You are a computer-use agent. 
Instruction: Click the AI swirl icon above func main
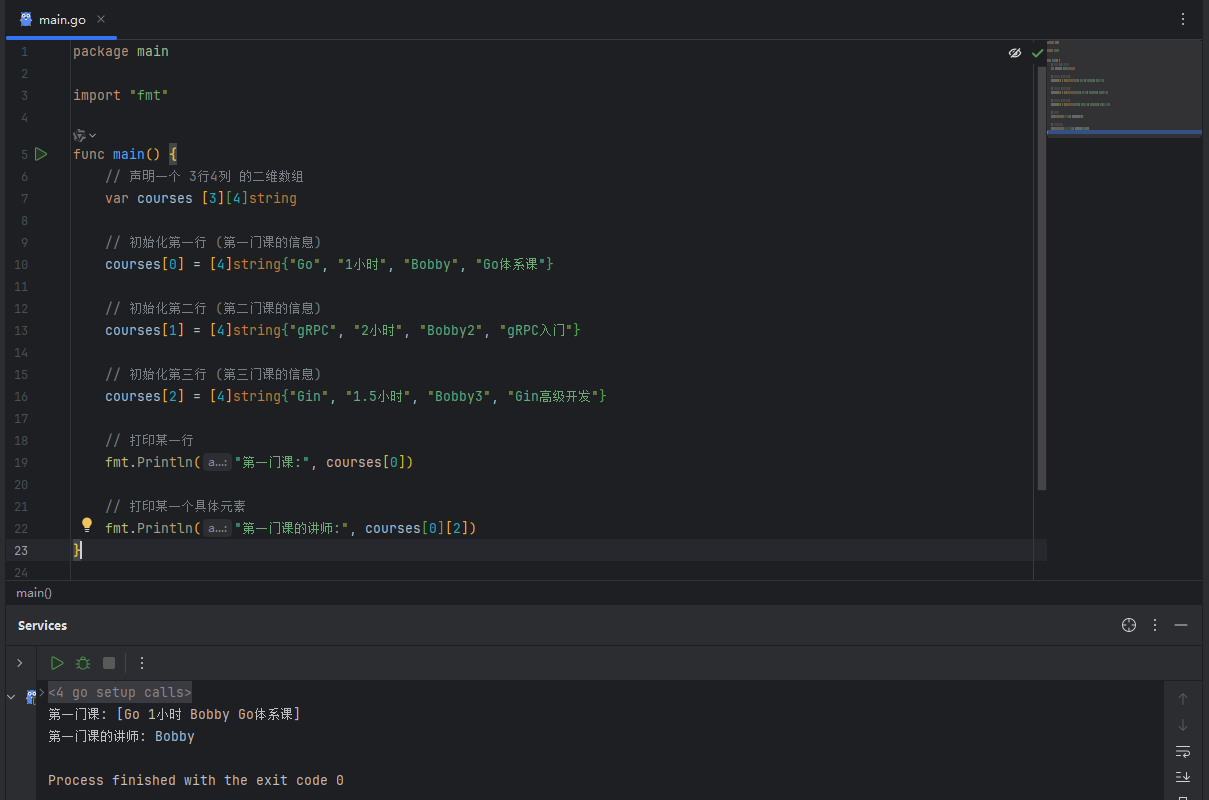(x=79, y=135)
